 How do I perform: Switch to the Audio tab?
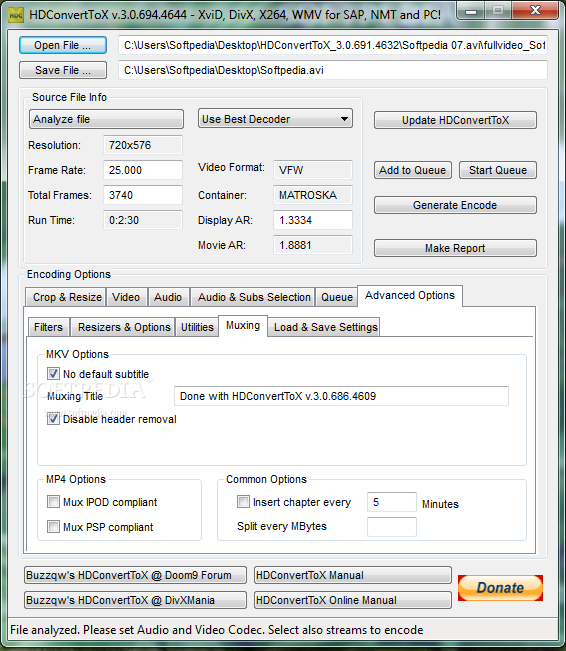[x=168, y=297]
